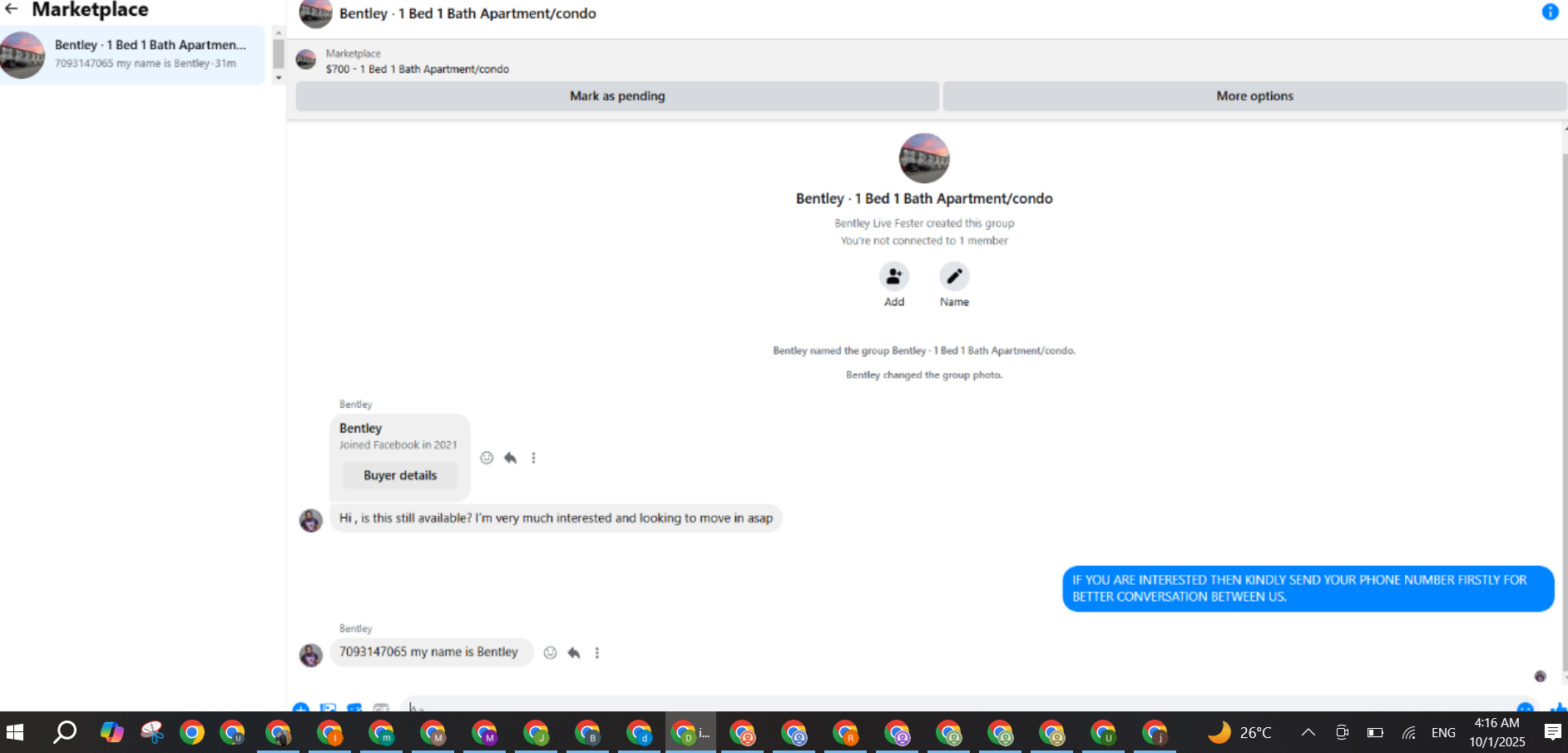Screen dimensions: 1568x753
Task: Edit group name with the pencil icon
Action: (954, 276)
